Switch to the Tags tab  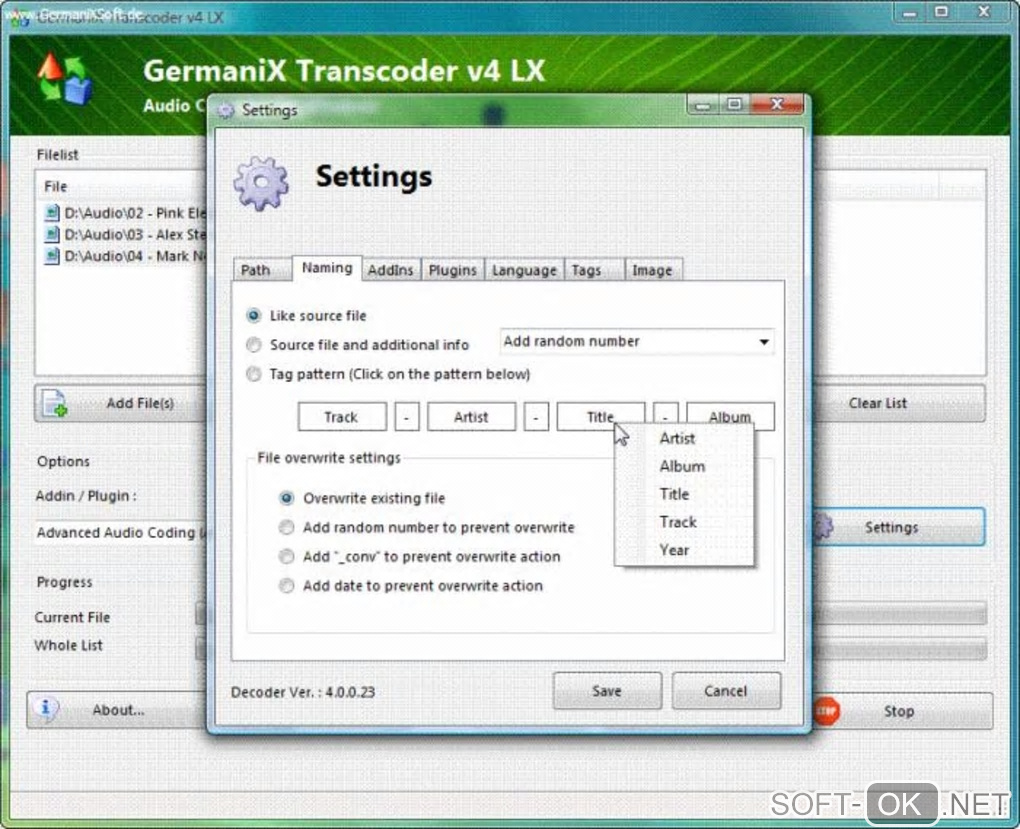pyautogui.click(x=593, y=270)
